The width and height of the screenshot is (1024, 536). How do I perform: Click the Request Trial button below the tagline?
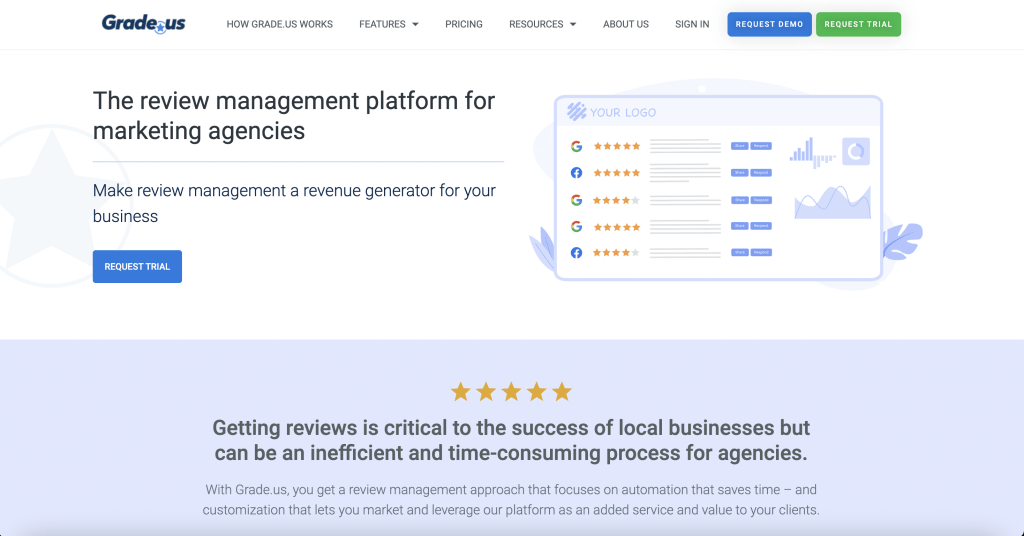137,267
